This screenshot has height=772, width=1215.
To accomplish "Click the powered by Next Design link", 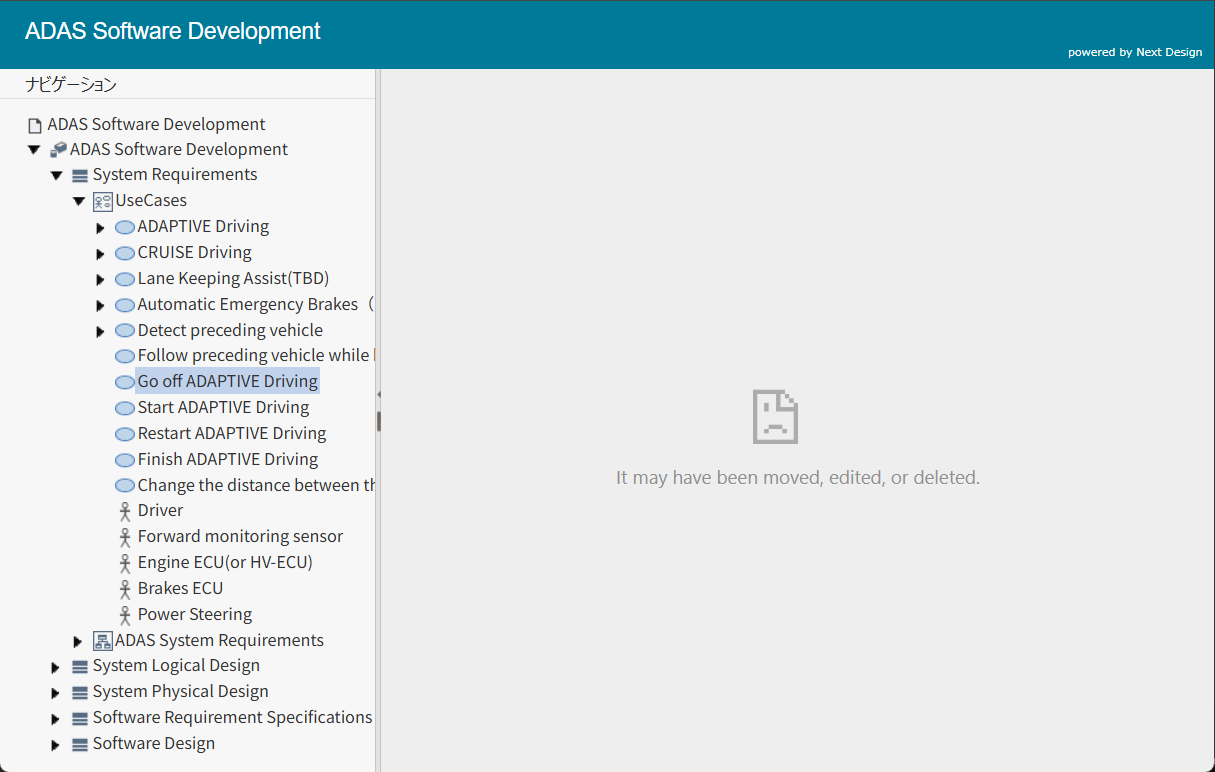I will pyautogui.click(x=1134, y=52).
